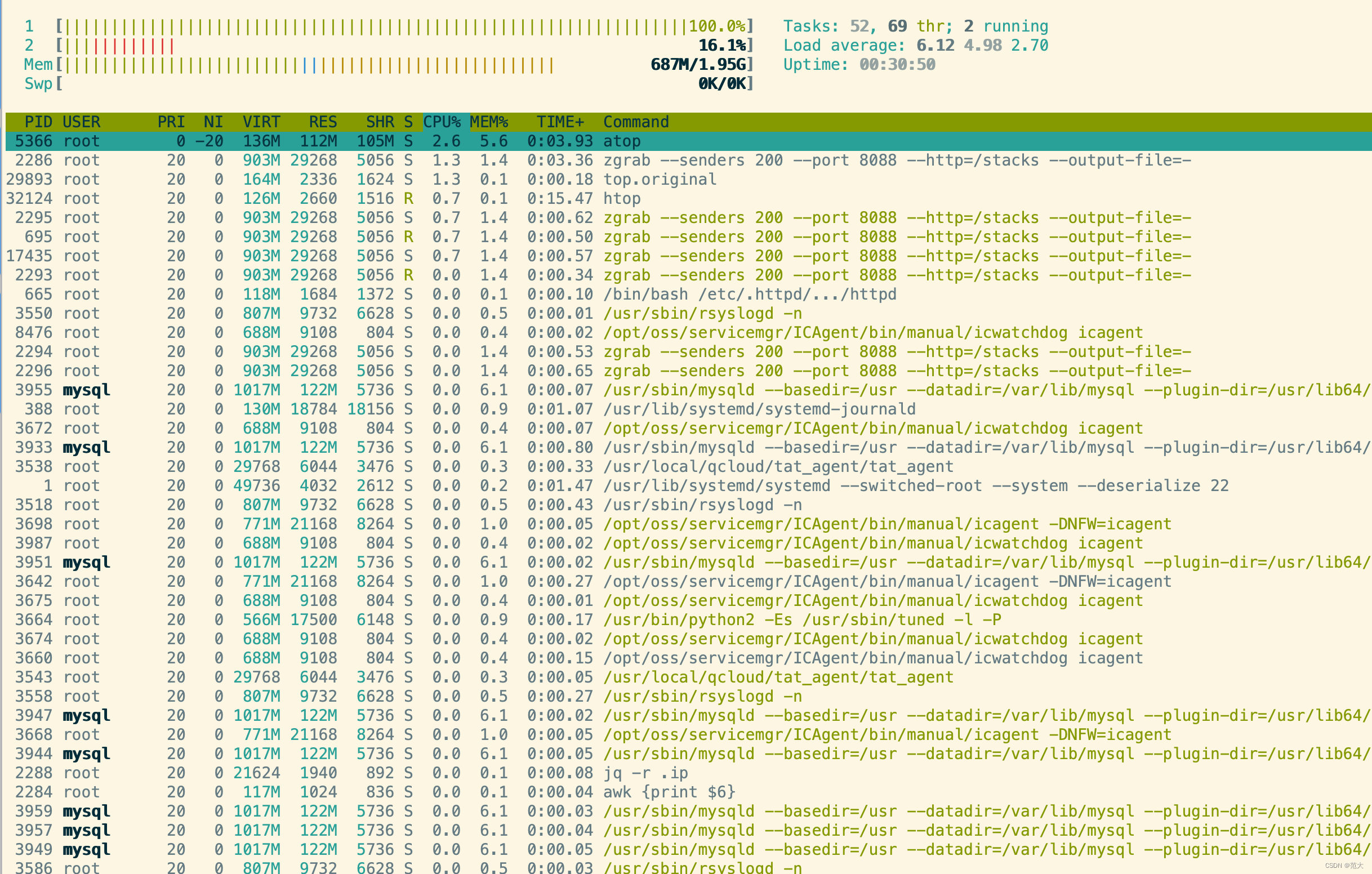The width and height of the screenshot is (1372, 874).
Task: Select icwatchdog process with PID 3675
Action: [688, 600]
